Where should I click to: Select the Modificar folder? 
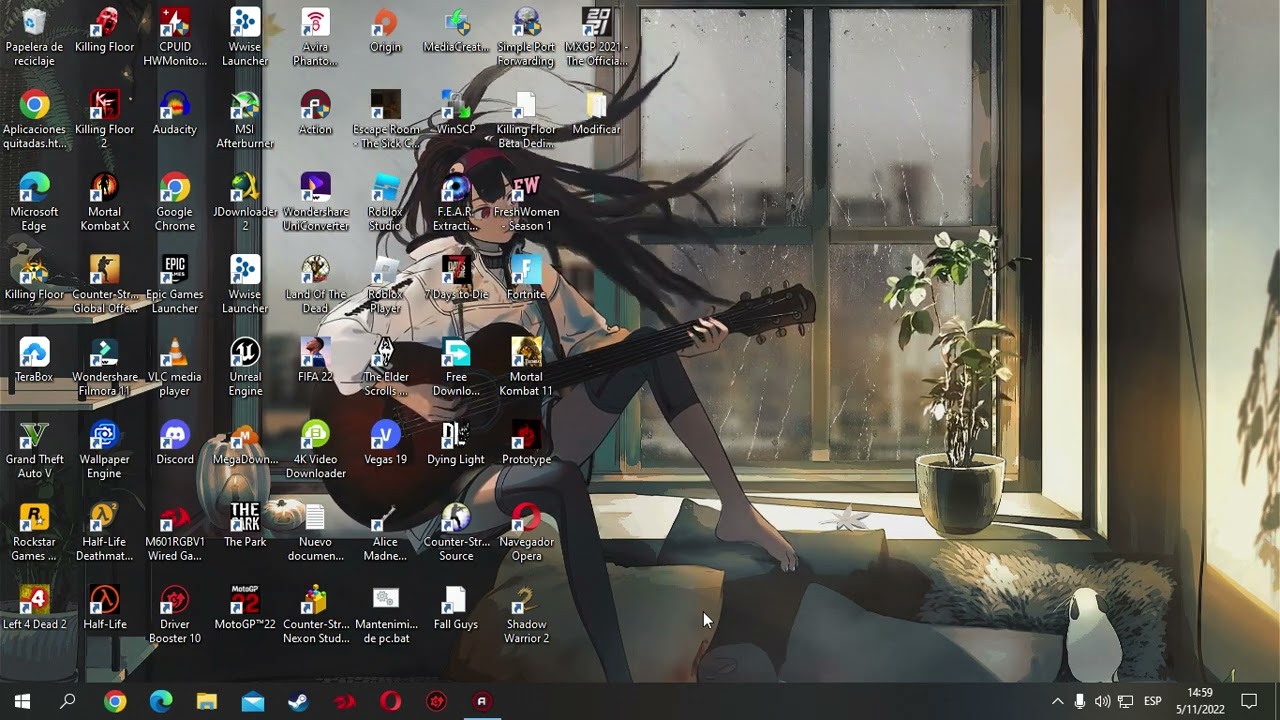596,112
